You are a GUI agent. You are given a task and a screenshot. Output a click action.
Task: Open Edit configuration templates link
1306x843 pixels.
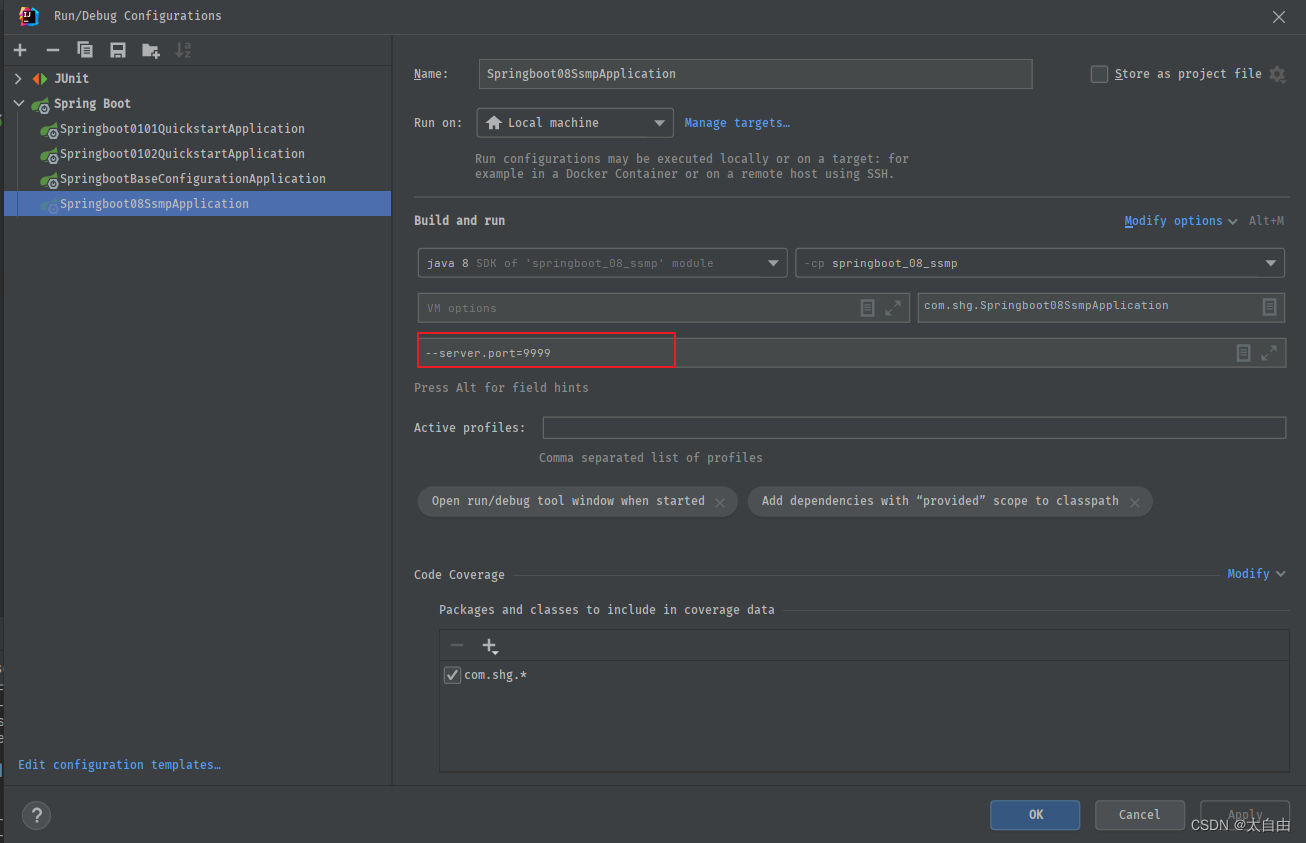119,765
